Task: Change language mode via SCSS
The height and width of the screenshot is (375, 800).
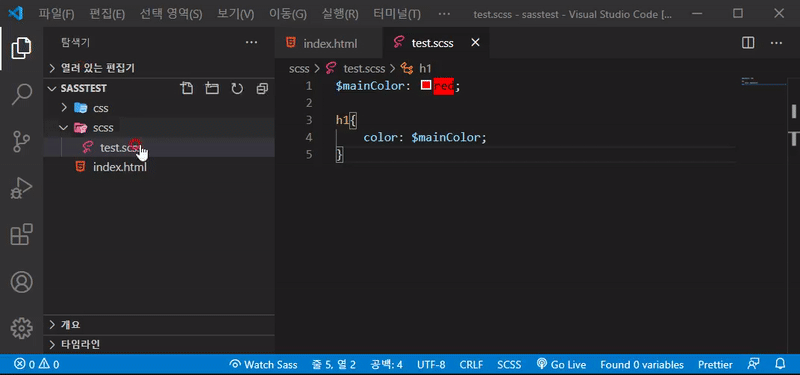Action: pos(509,364)
